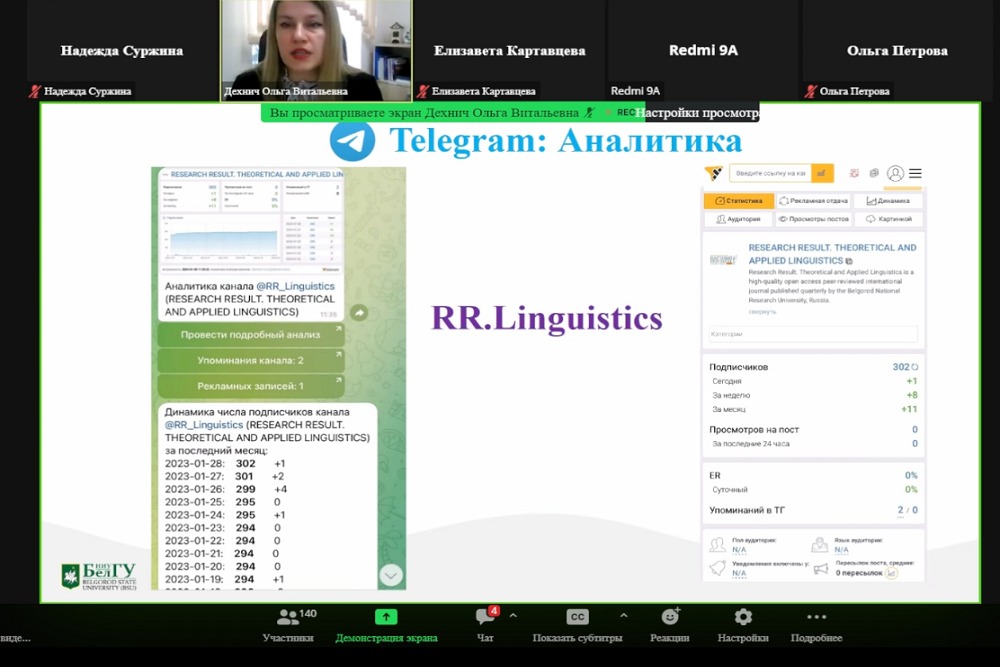The image size is (1000, 667).
Task: Click muted mic icon of Надежда Суржина
Action: point(35,91)
